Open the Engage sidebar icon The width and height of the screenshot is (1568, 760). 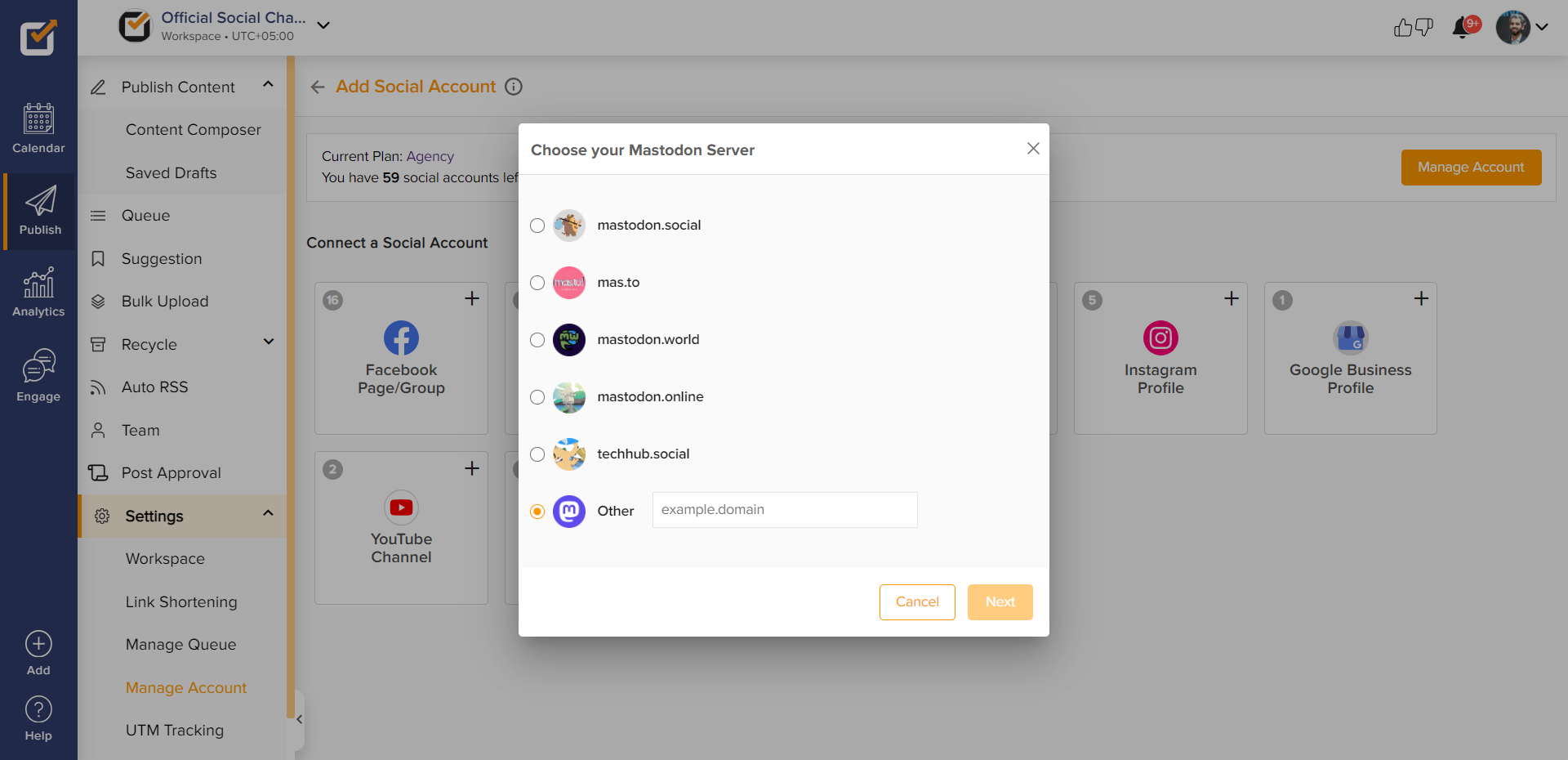coord(38,376)
